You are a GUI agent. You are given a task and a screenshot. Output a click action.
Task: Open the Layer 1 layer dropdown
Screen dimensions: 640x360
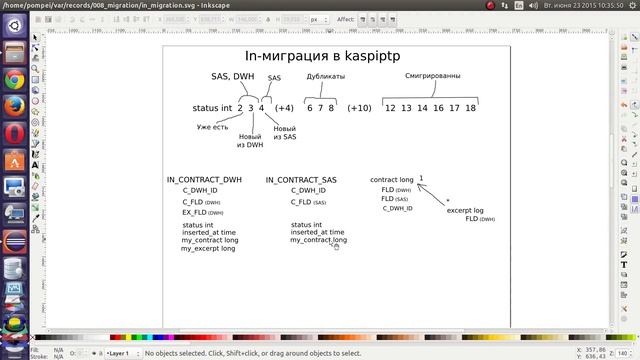click(123, 353)
